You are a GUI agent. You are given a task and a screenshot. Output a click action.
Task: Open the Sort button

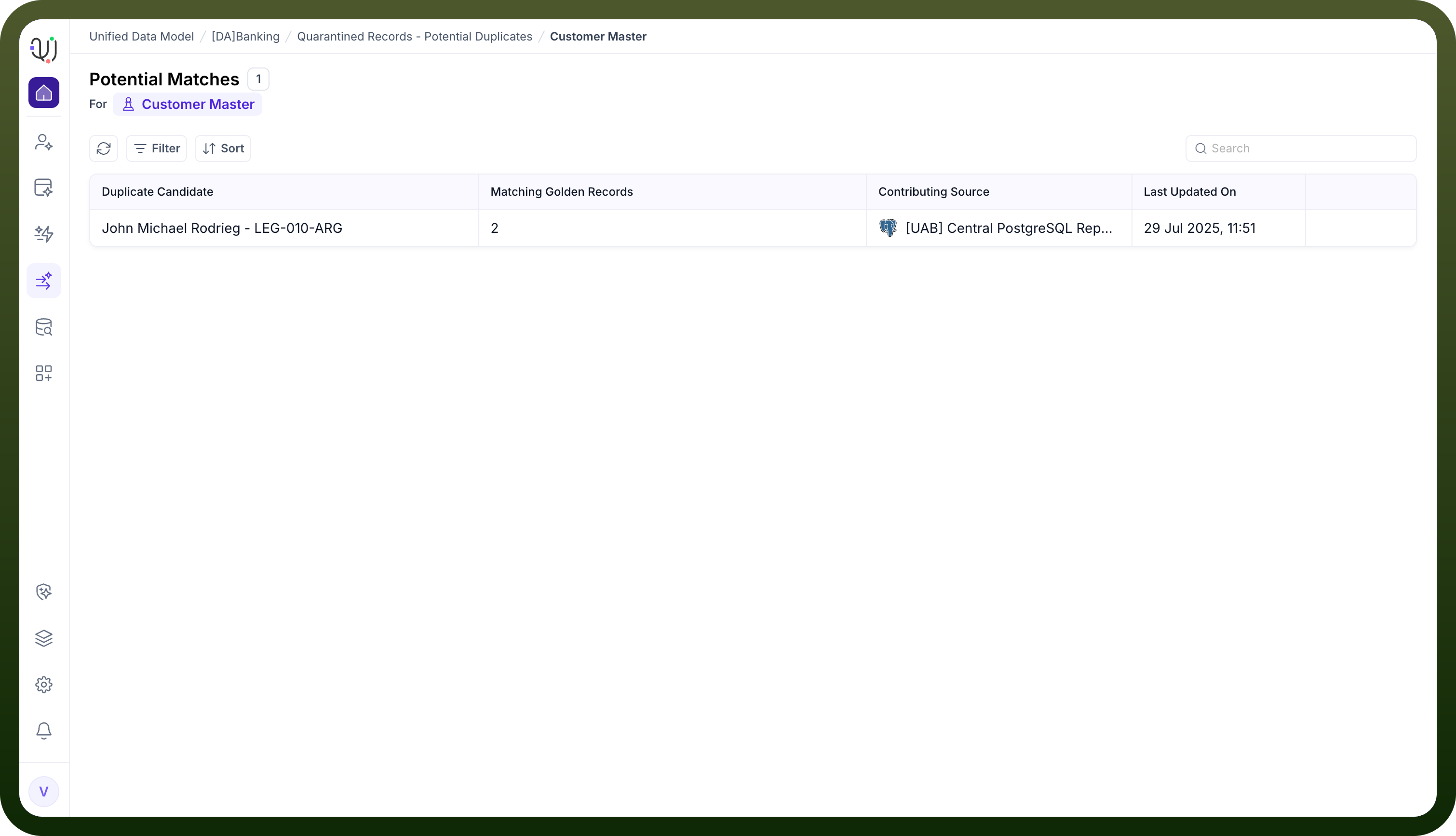pyautogui.click(x=223, y=148)
